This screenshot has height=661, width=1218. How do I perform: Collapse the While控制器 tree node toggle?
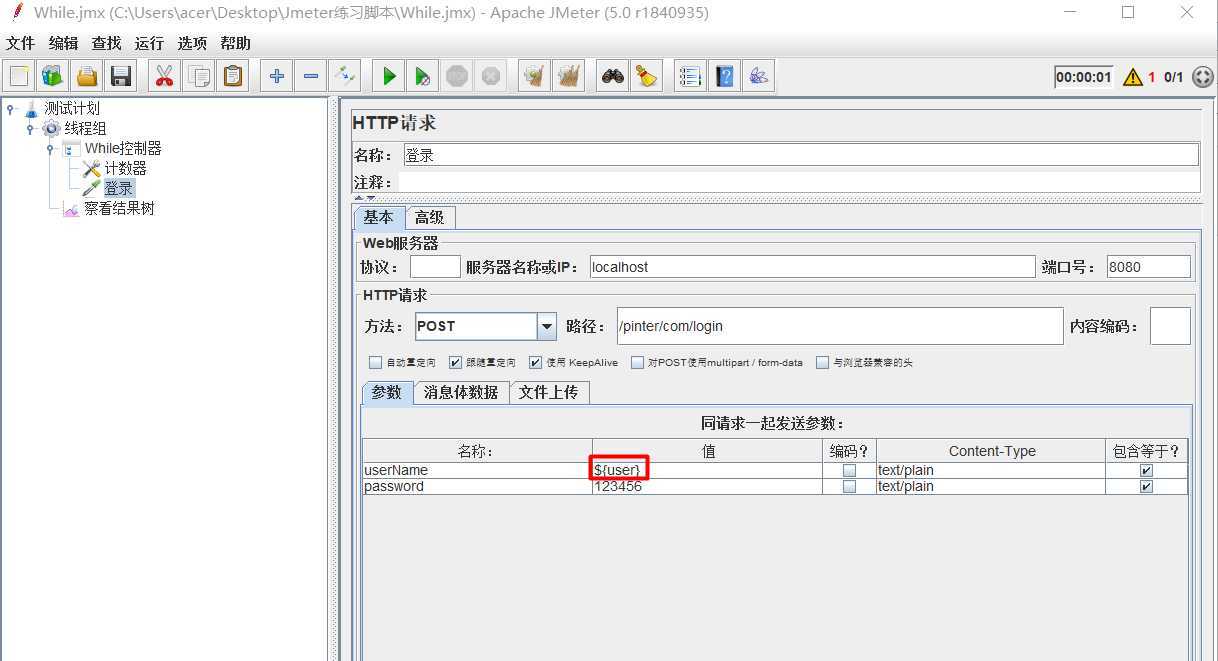tap(51, 149)
